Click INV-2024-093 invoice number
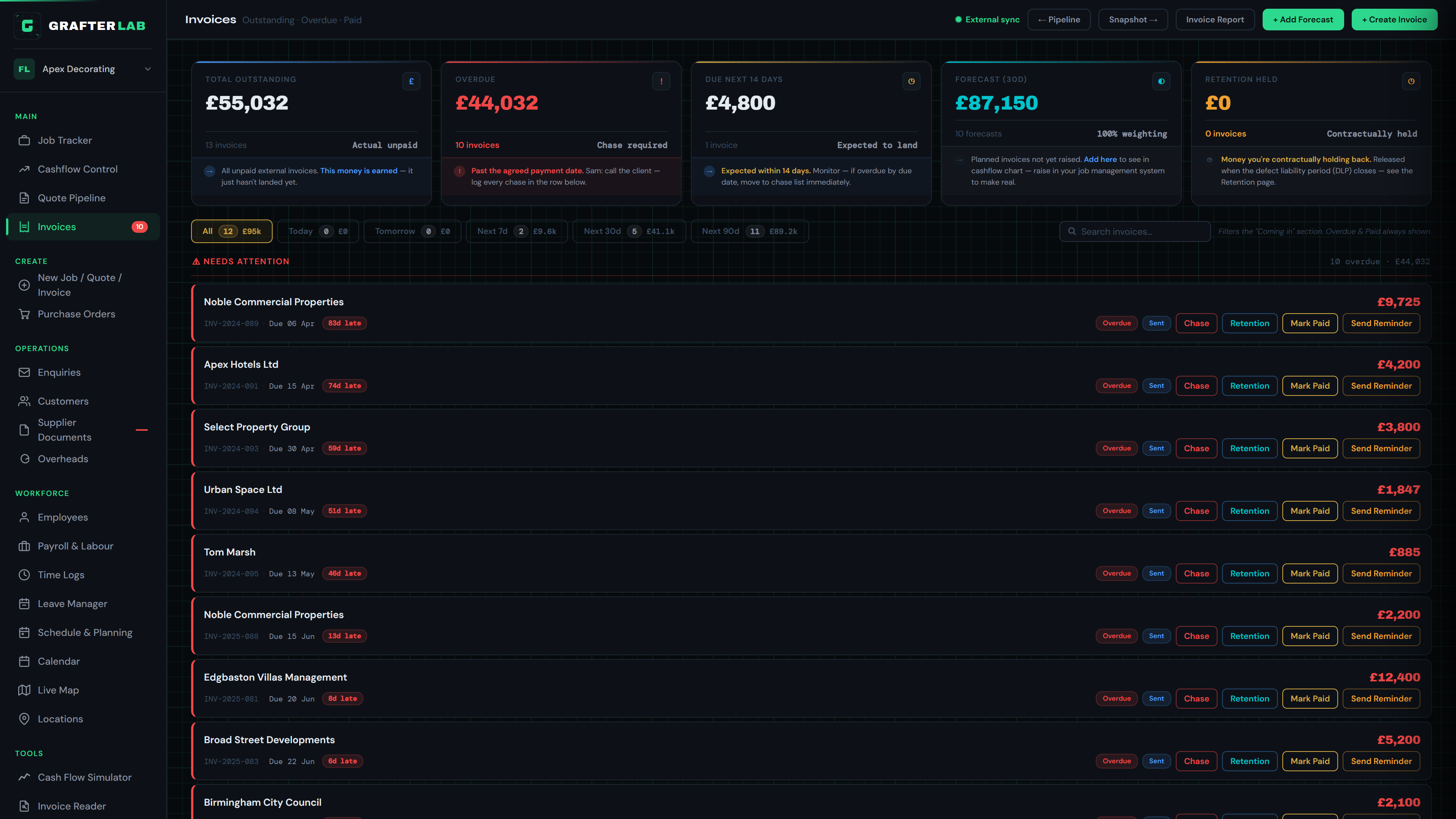Image resolution: width=1456 pixels, height=819 pixels. [231, 449]
